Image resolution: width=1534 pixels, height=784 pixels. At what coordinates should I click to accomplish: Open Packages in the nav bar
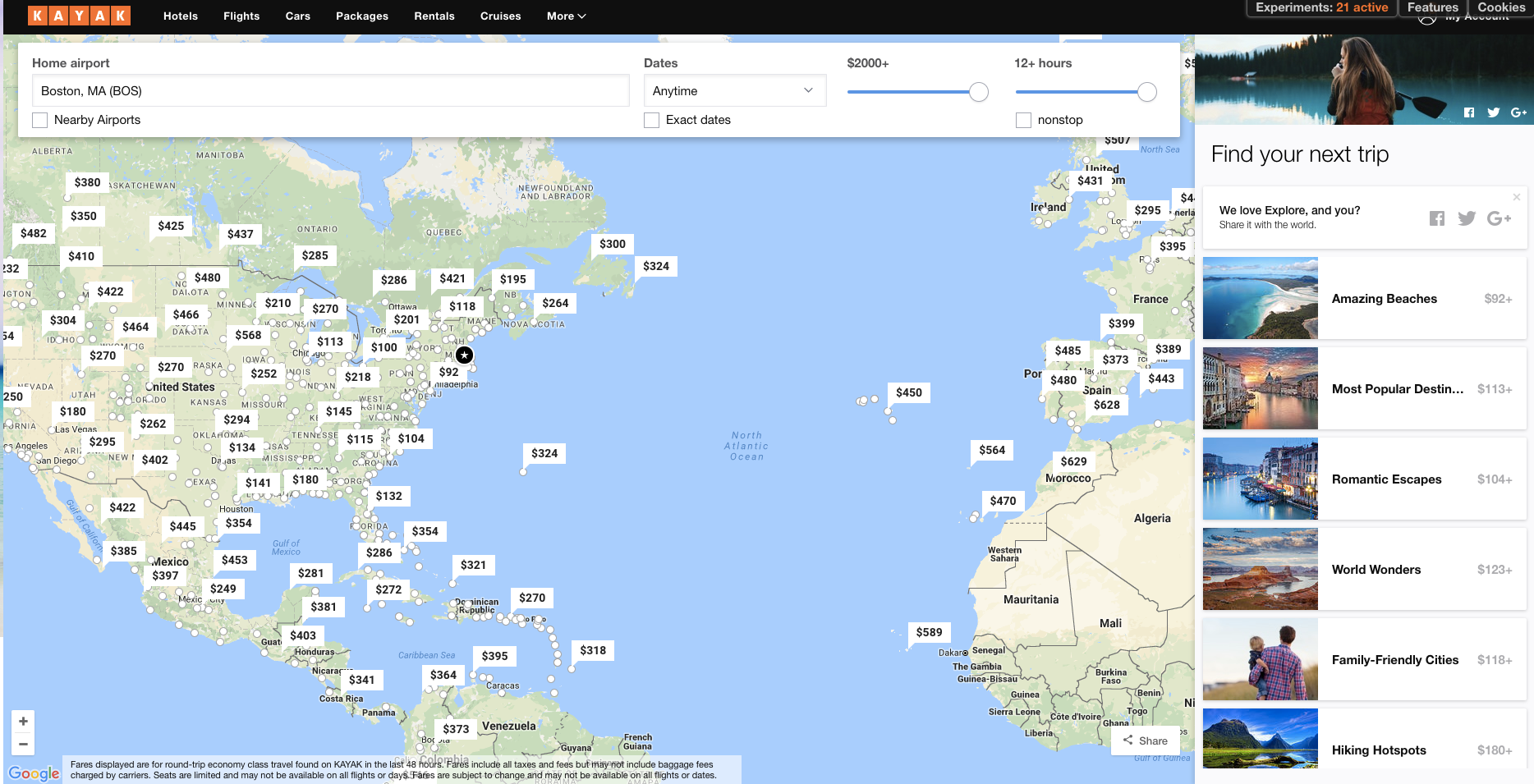coord(362,16)
